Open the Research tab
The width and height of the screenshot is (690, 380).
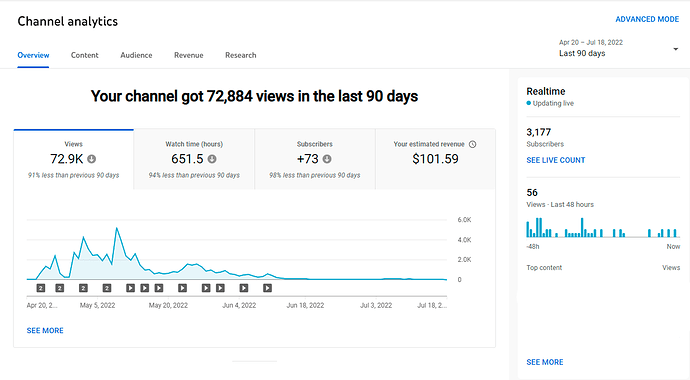241,55
